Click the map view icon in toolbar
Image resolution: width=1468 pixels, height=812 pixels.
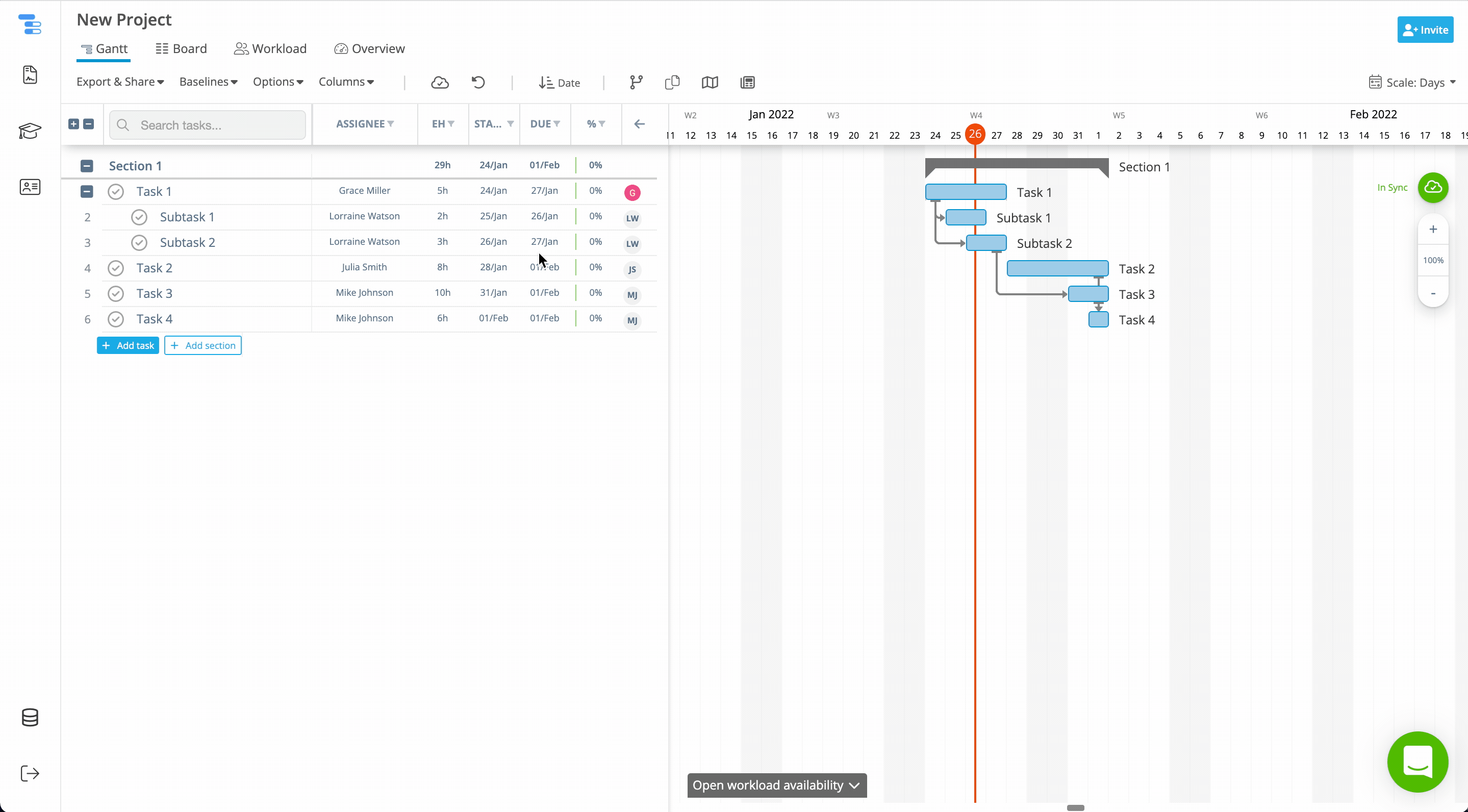(x=710, y=83)
